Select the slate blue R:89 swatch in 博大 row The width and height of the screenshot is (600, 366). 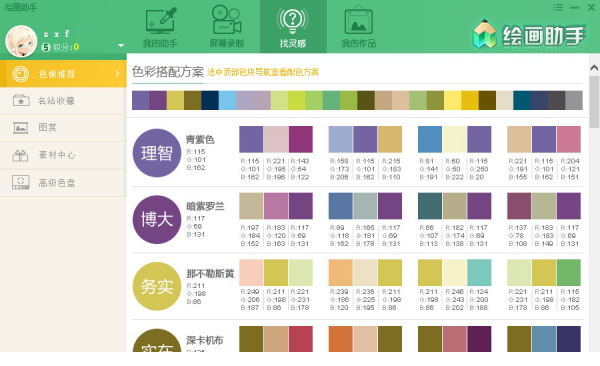click(x=341, y=206)
